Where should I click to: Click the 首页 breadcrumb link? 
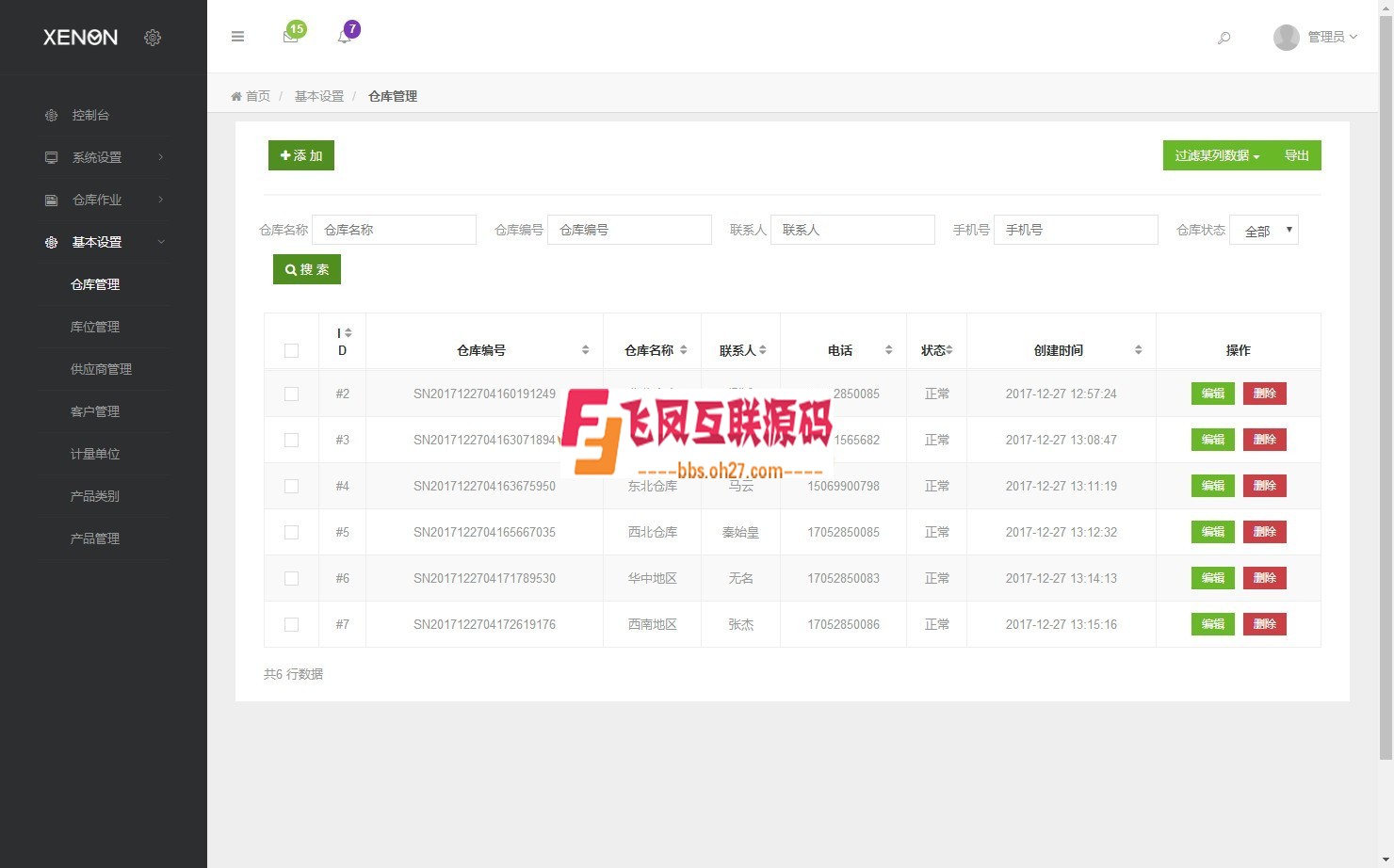(258, 96)
